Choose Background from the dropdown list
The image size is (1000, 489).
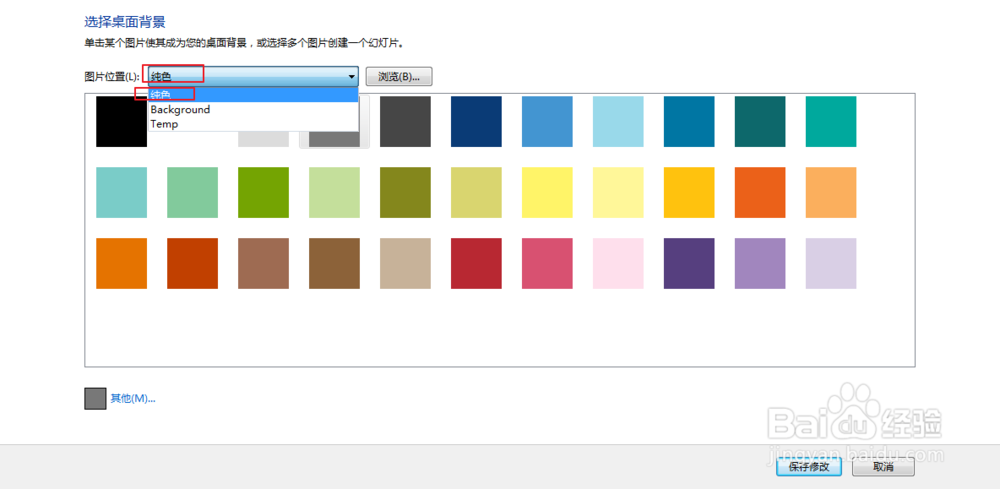pyautogui.click(x=253, y=110)
